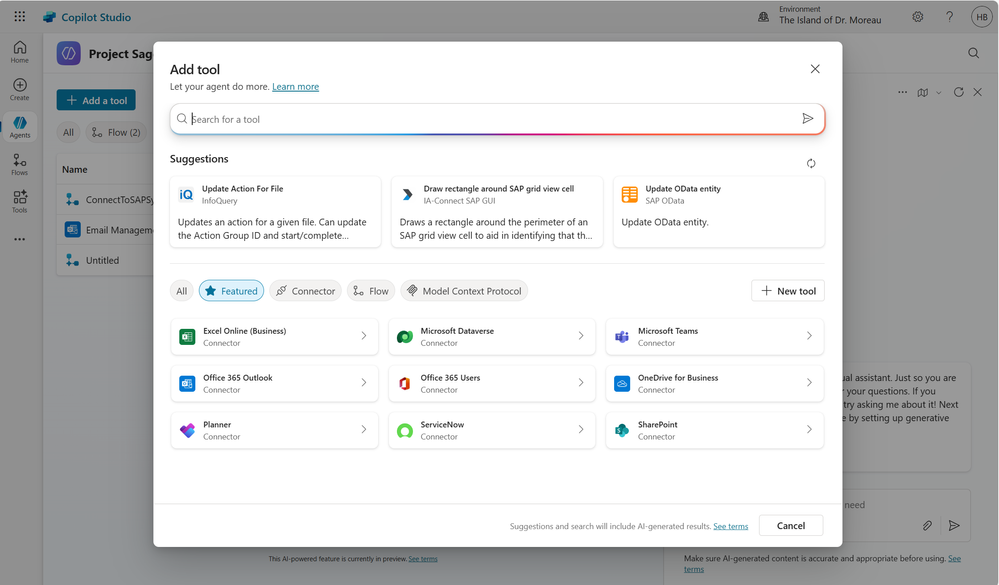Select the Connector filter

[x=305, y=291]
